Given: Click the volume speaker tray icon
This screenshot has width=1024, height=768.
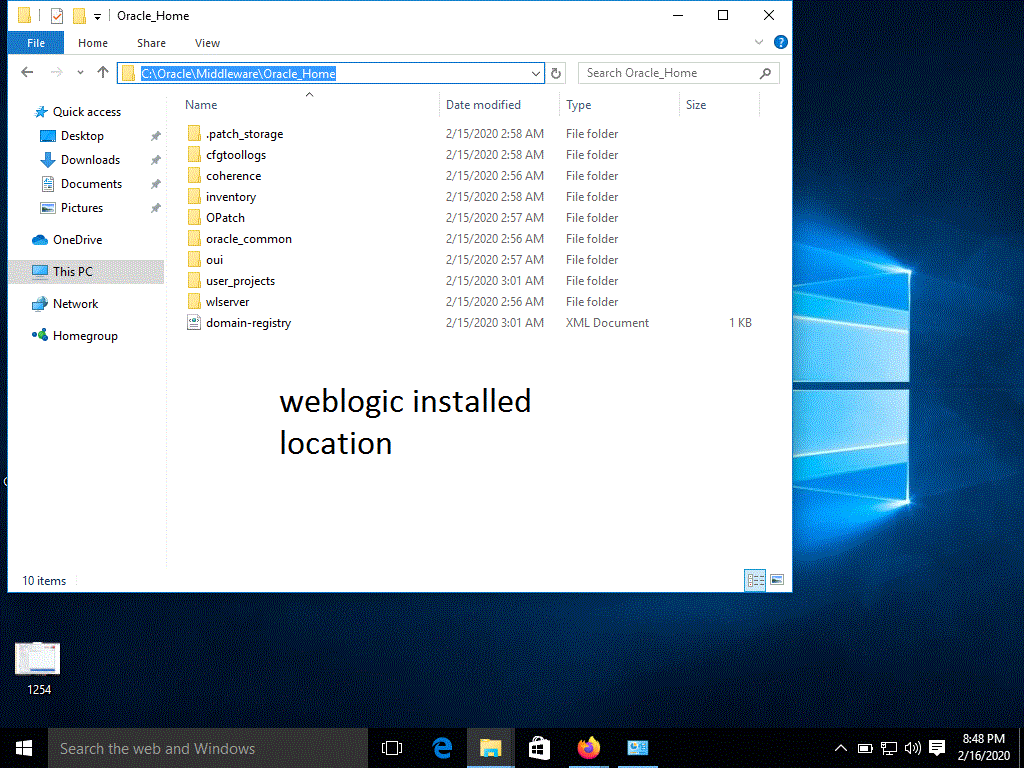Looking at the screenshot, I should pos(912,748).
